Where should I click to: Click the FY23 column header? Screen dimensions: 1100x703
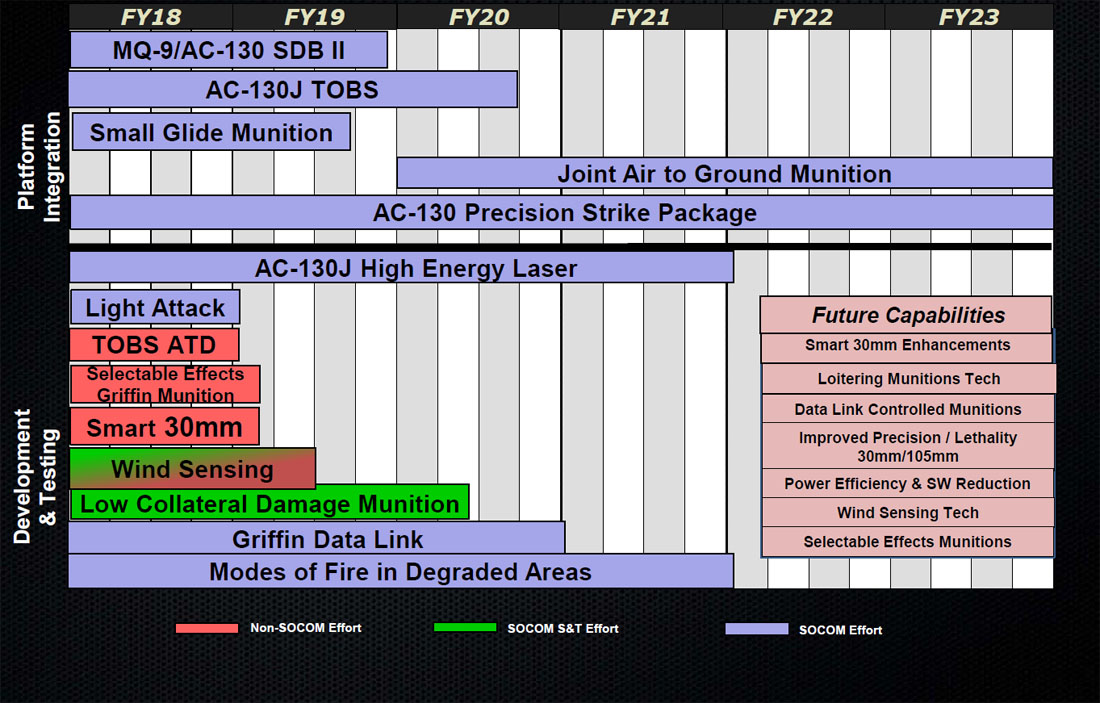[969, 17]
